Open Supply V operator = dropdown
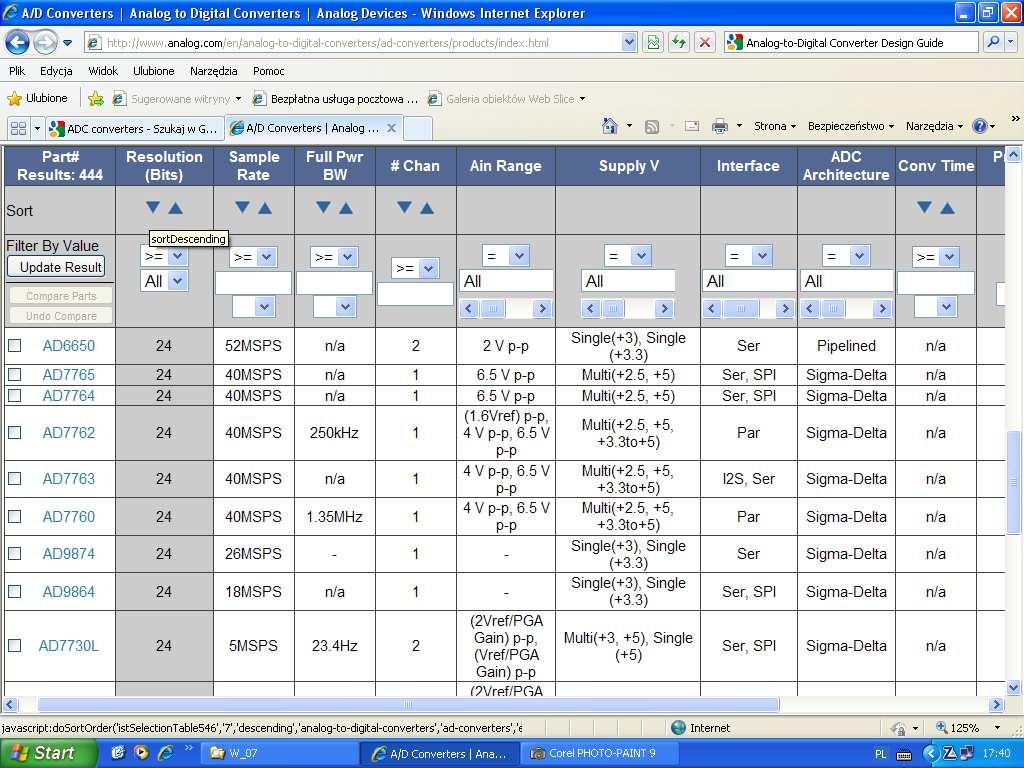The image size is (1024, 768). [x=628, y=256]
